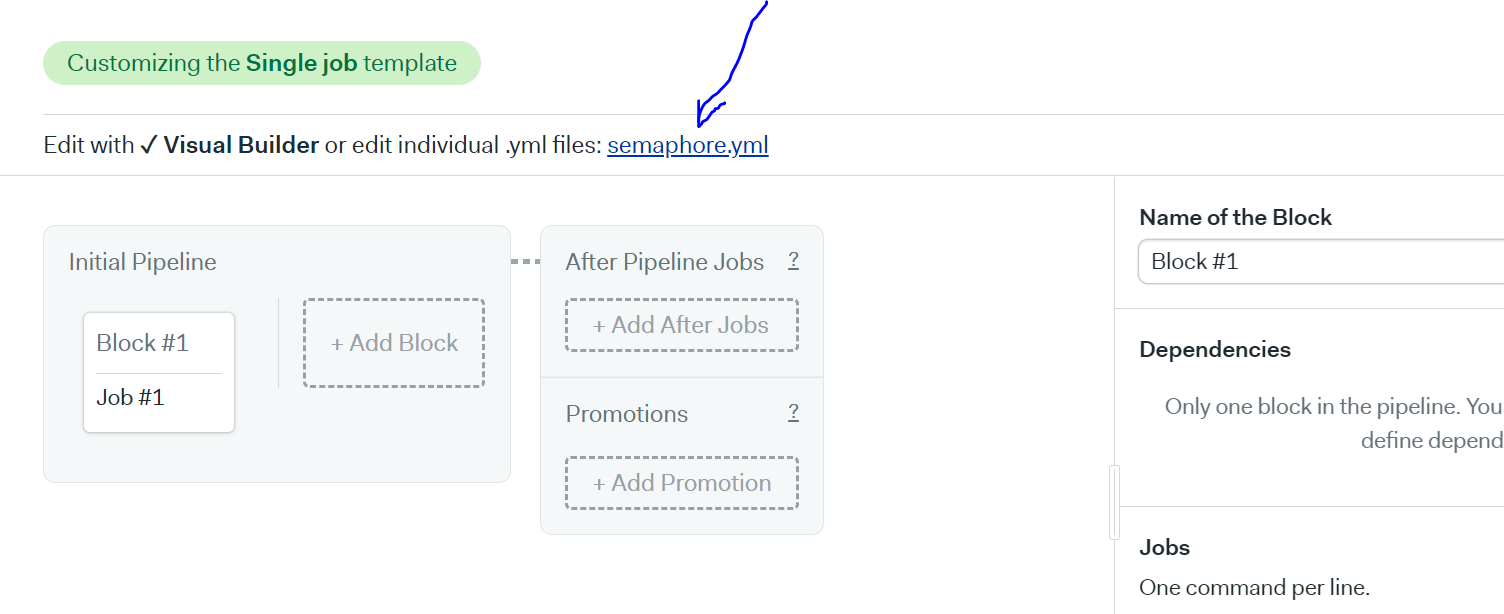This screenshot has width=1504, height=614.
Task: Click the dotted connector between pipeline panels
Action: [x=525, y=262]
